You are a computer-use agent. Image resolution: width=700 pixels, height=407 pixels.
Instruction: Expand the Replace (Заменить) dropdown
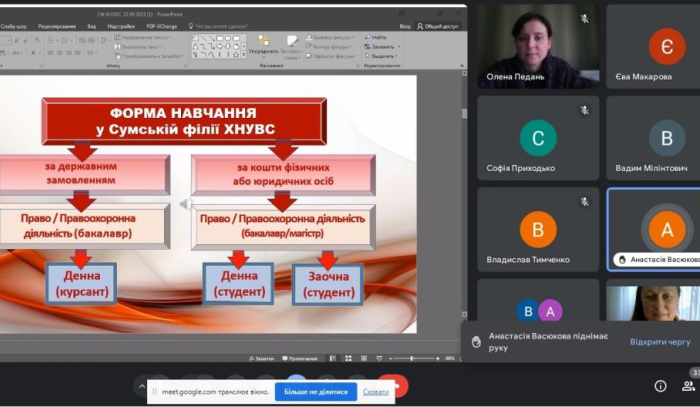click(397, 46)
